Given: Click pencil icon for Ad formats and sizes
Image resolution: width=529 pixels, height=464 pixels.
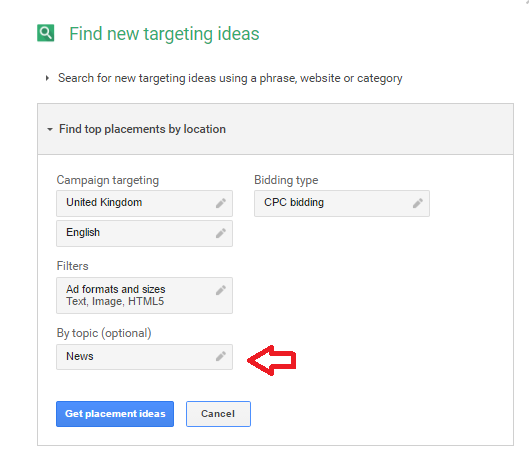Looking at the screenshot, I should (x=221, y=290).
